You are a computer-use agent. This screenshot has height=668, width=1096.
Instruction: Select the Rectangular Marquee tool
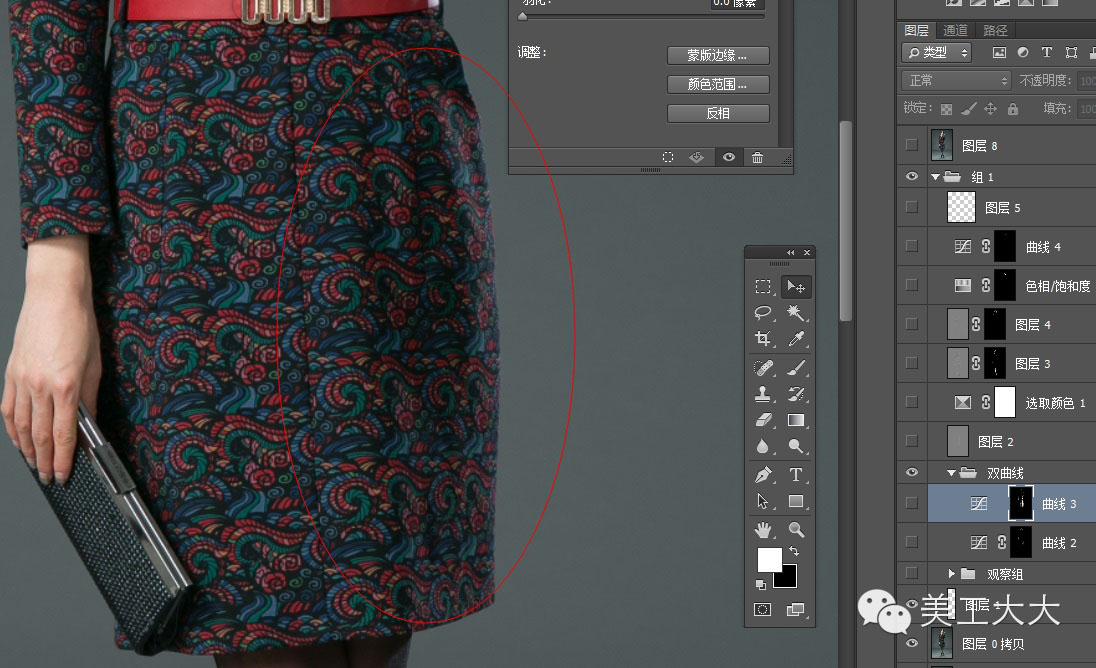763,286
